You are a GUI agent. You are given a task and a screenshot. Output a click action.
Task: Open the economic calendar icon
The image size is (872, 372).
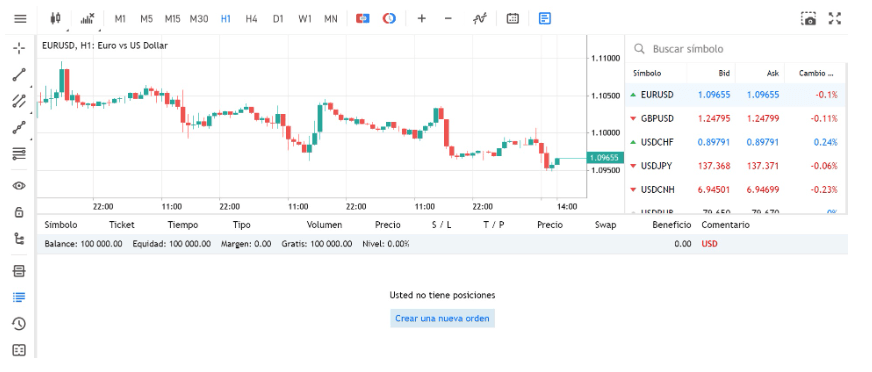(513, 19)
